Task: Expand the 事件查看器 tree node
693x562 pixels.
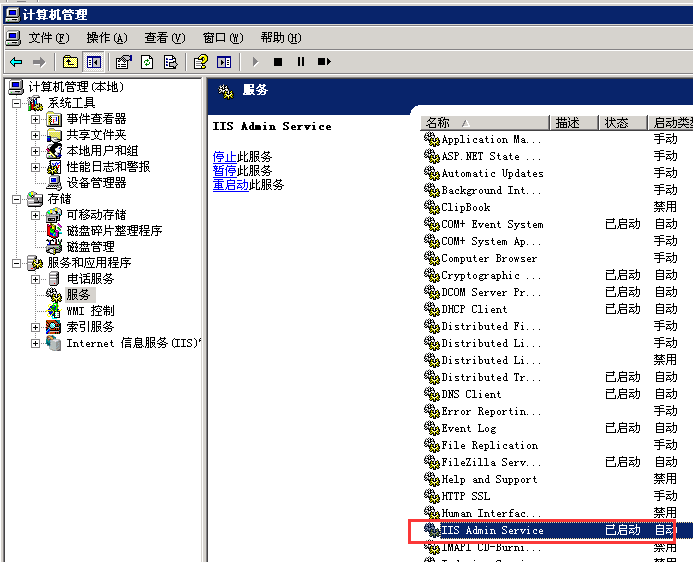Action: point(36,119)
